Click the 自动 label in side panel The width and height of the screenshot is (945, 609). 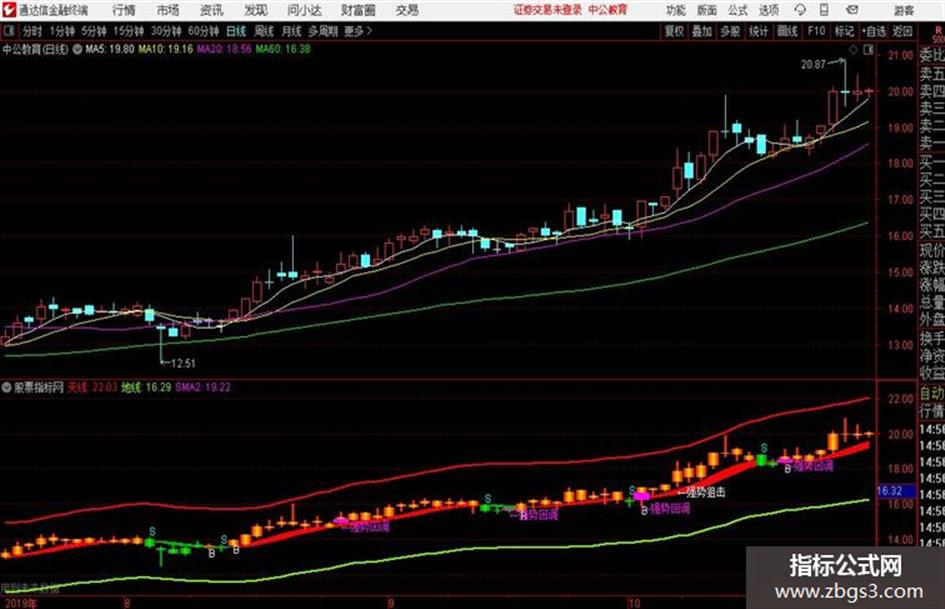[x=932, y=394]
